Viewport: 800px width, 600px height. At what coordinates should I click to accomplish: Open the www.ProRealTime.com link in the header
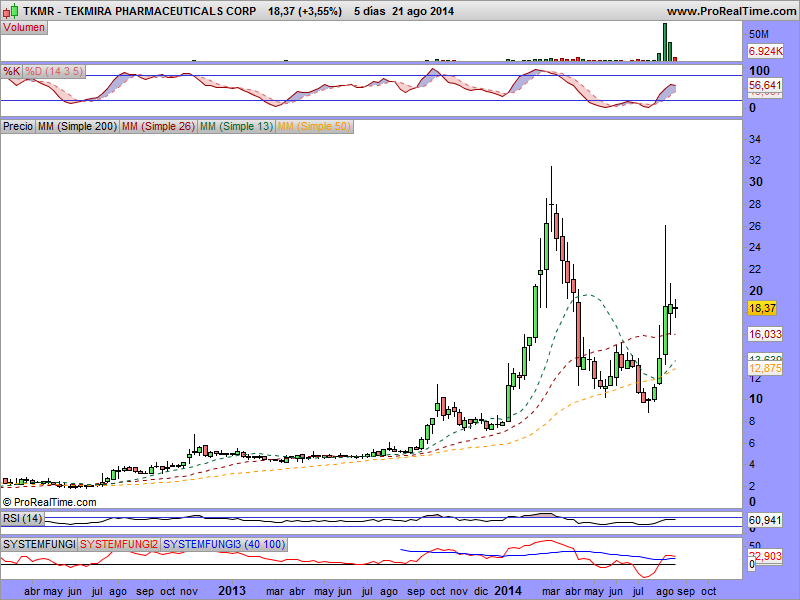point(732,11)
